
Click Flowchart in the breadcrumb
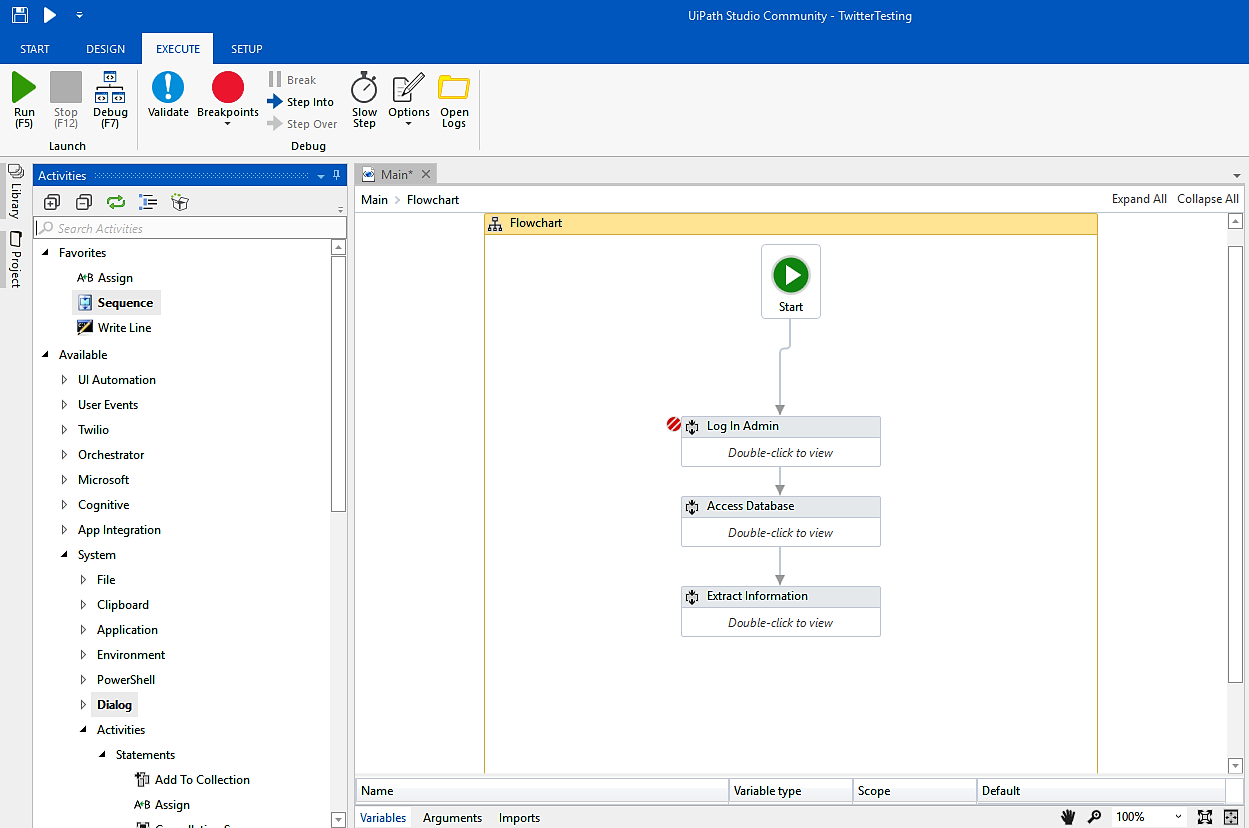[433, 199]
